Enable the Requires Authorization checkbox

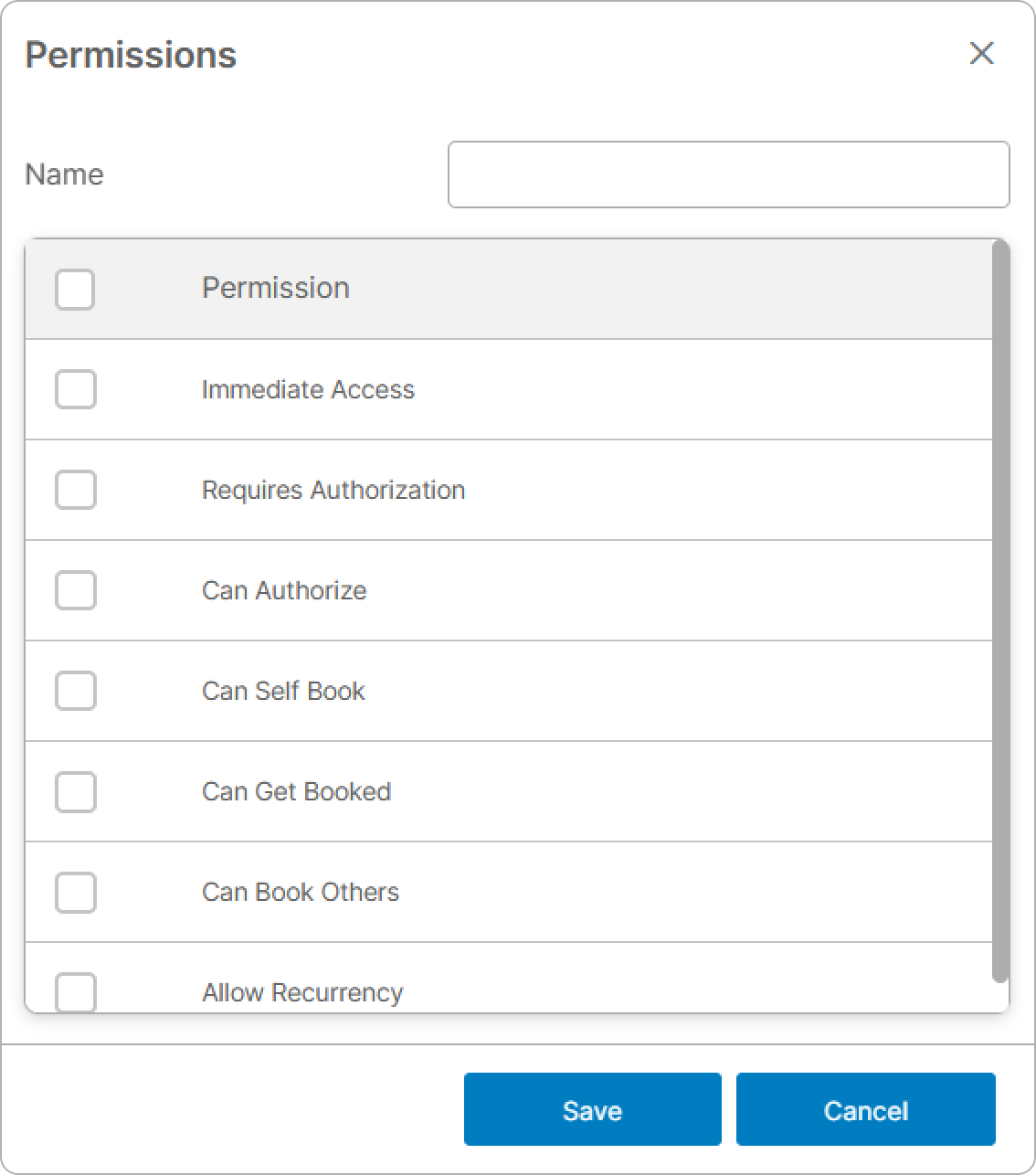click(x=75, y=490)
